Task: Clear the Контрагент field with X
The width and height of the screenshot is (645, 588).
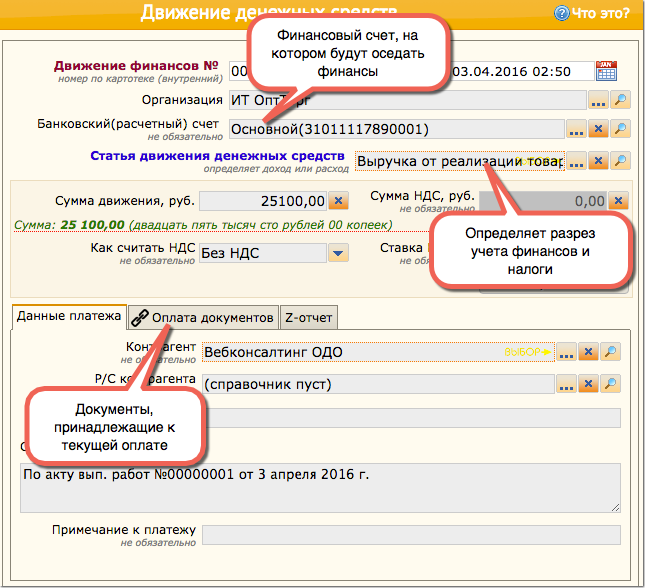Action: coord(589,352)
